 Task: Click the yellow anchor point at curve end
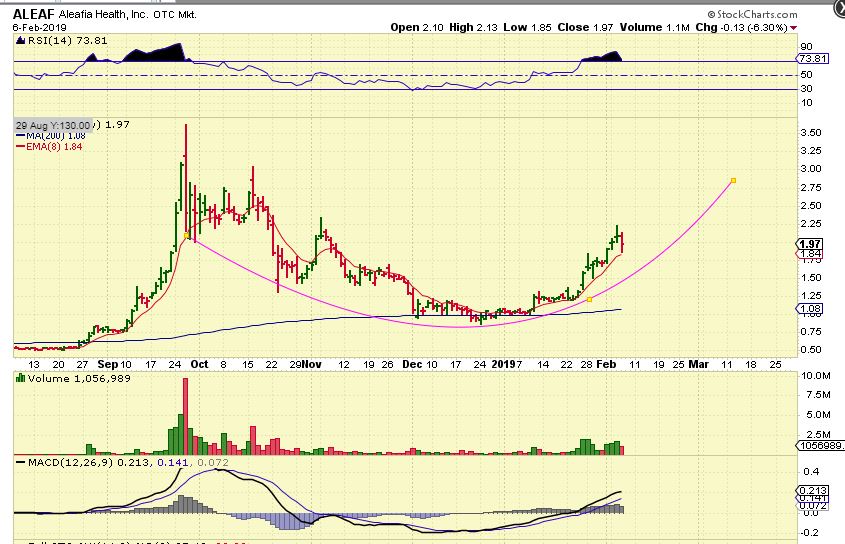click(x=734, y=181)
